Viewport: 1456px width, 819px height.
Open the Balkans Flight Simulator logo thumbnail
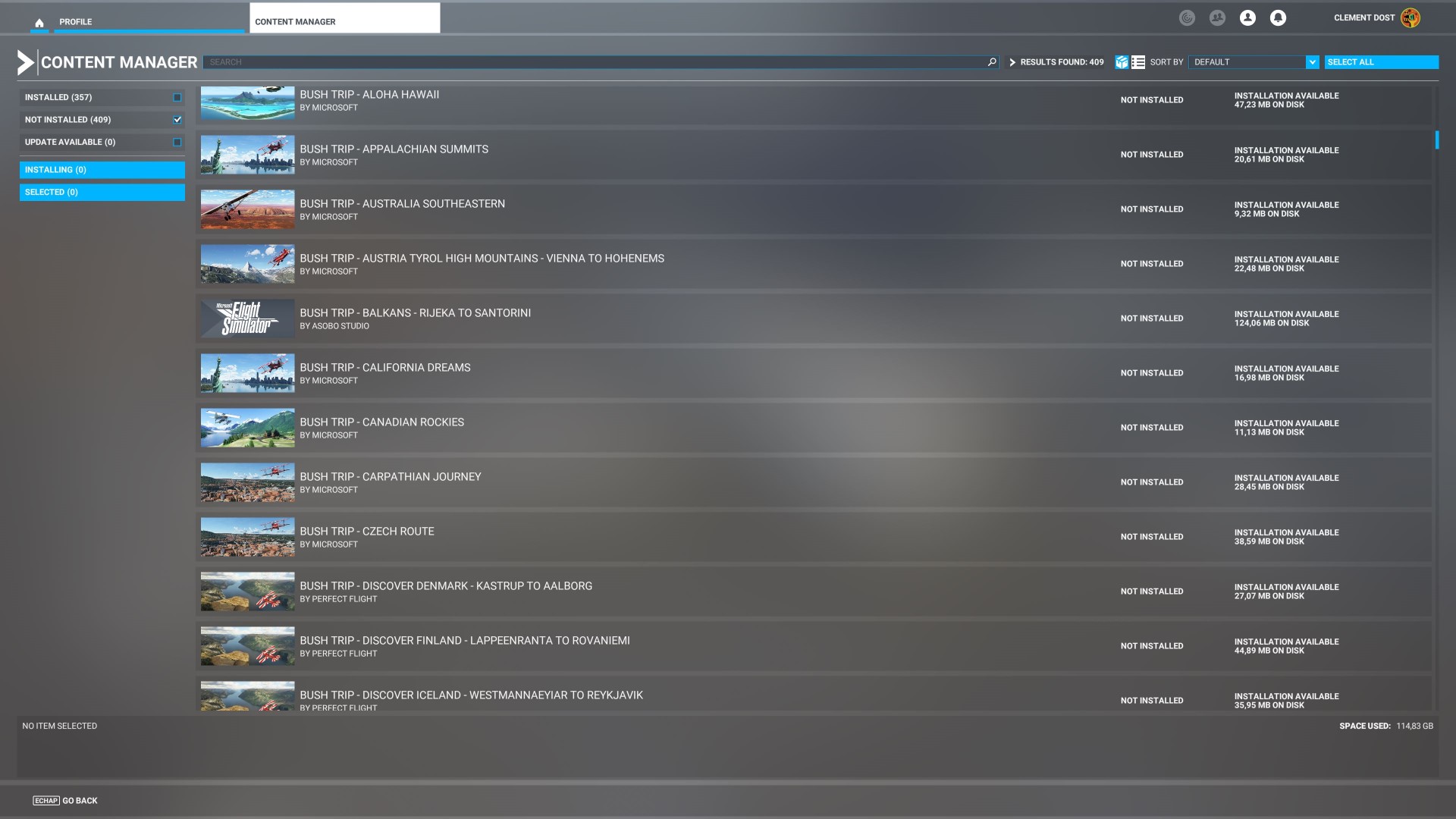pos(248,318)
